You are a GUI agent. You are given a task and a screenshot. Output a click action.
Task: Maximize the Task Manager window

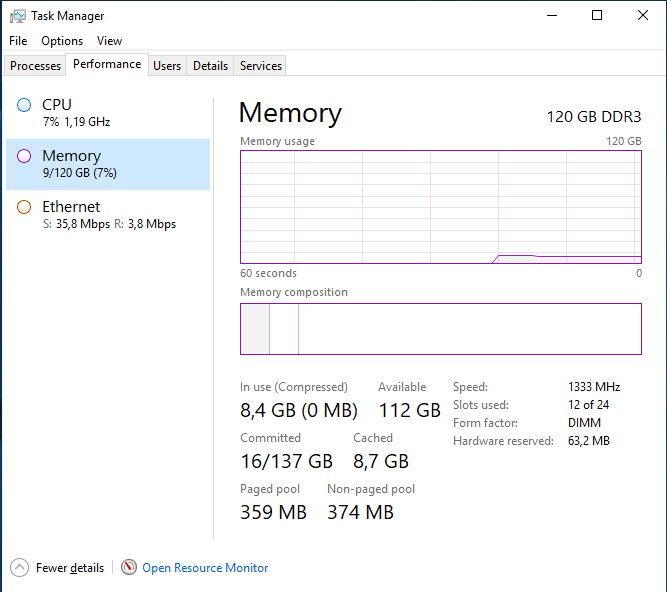[x=597, y=16]
